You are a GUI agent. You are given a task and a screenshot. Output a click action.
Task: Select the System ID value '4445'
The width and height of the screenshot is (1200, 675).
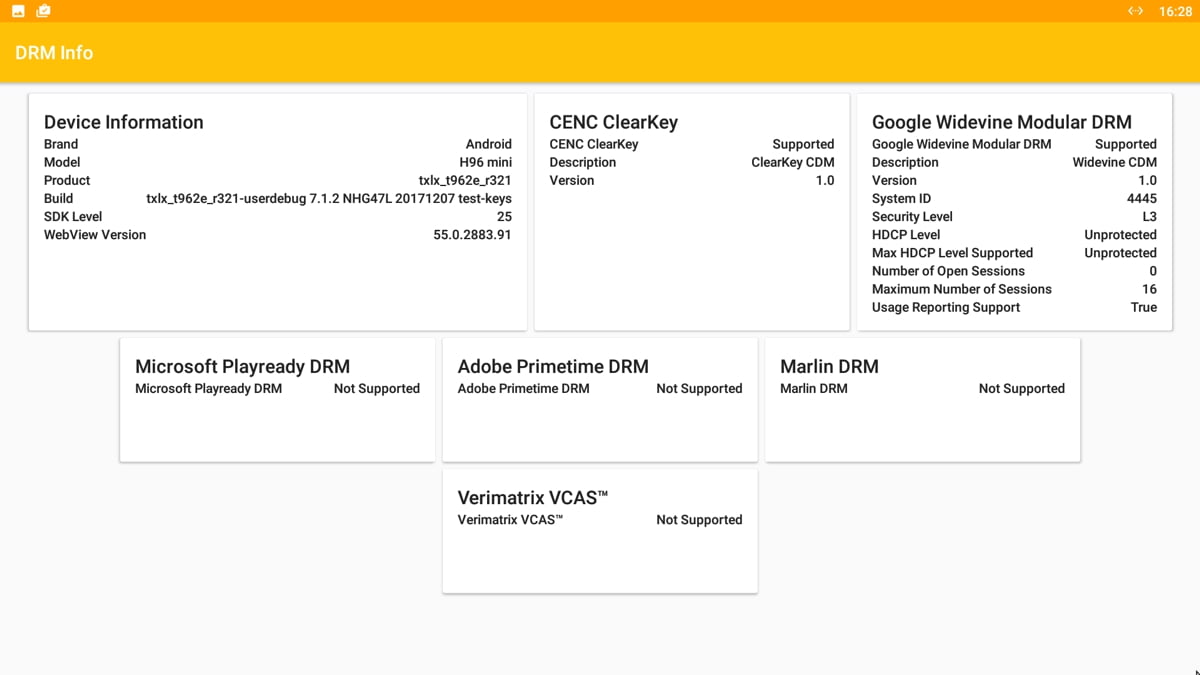pyautogui.click(x=1142, y=198)
